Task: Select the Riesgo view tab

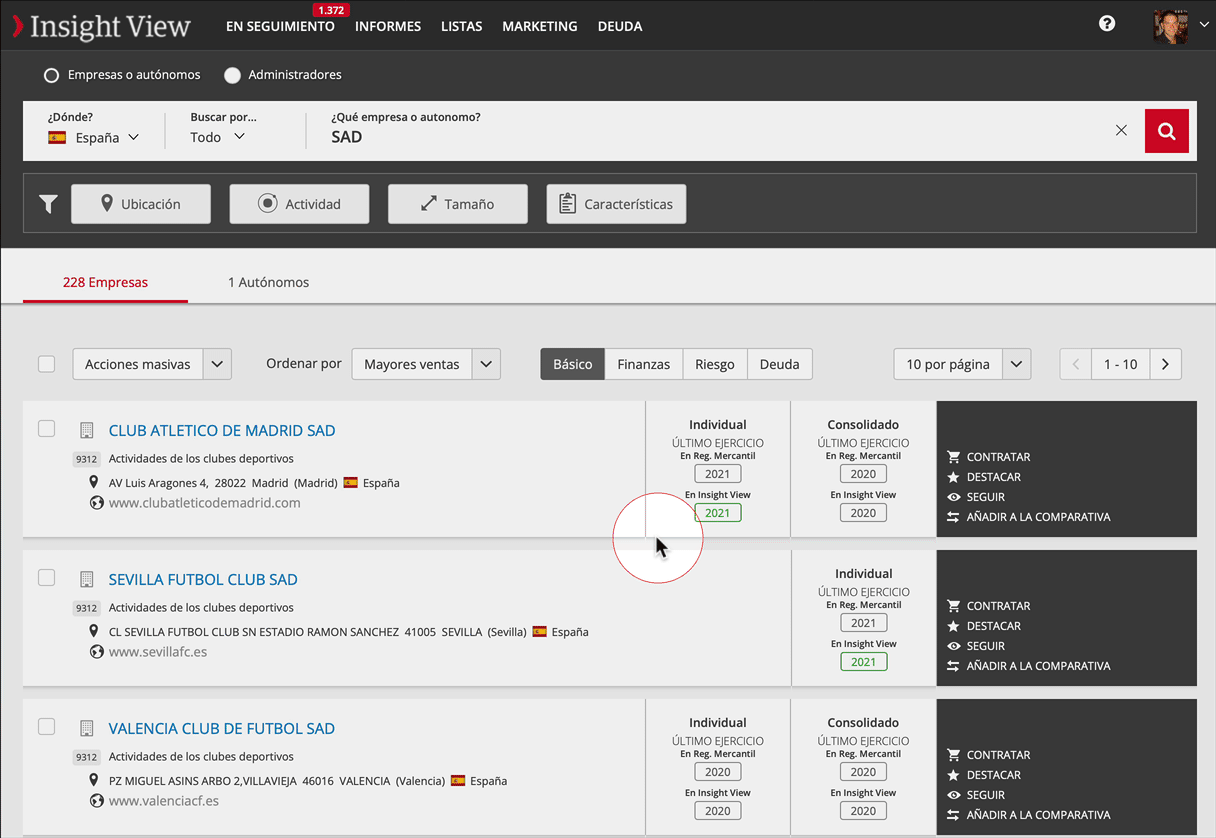Action: [715, 364]
